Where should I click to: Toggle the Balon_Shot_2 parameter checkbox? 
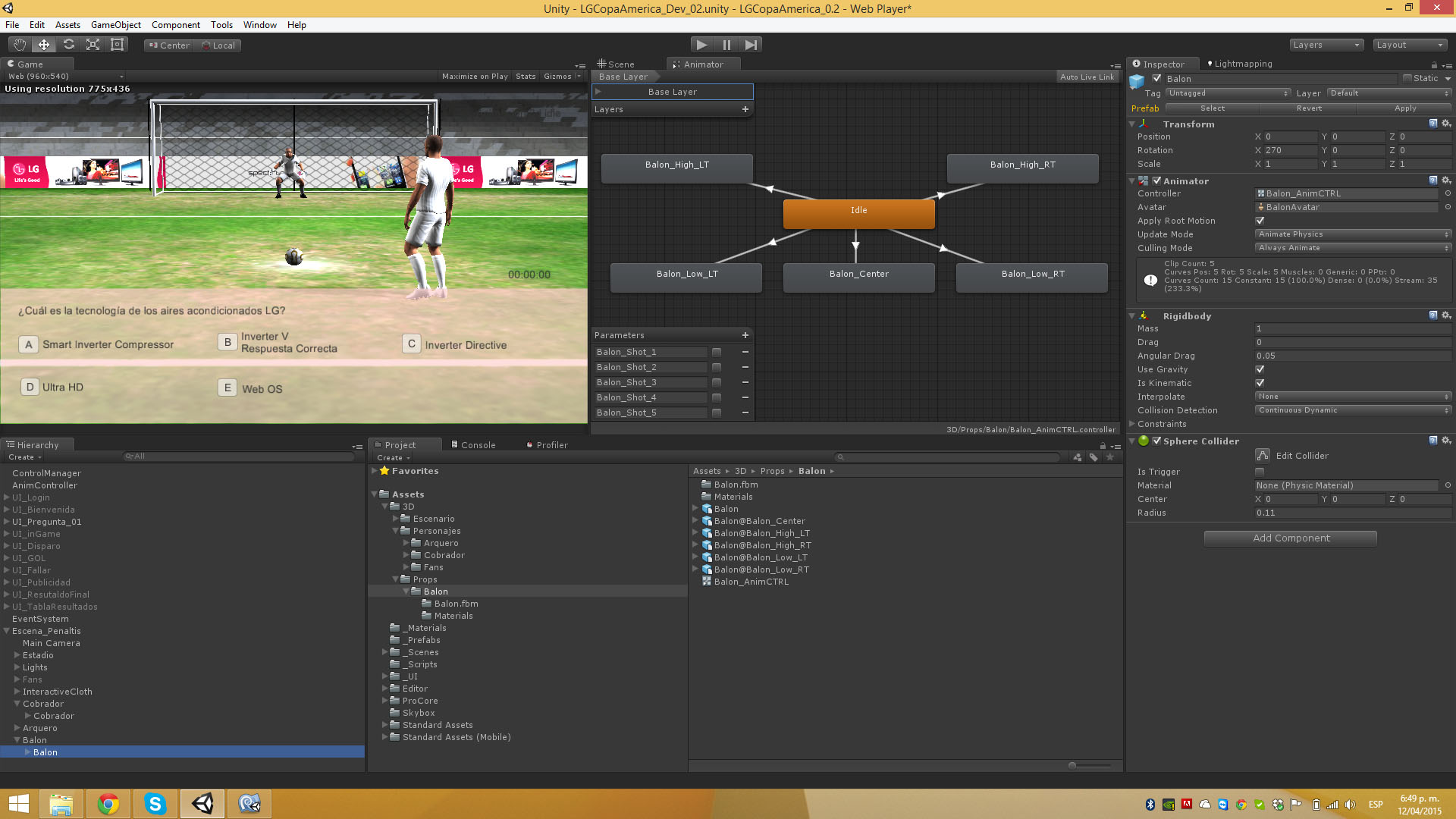pyautogui.click(x=717, y=367)
